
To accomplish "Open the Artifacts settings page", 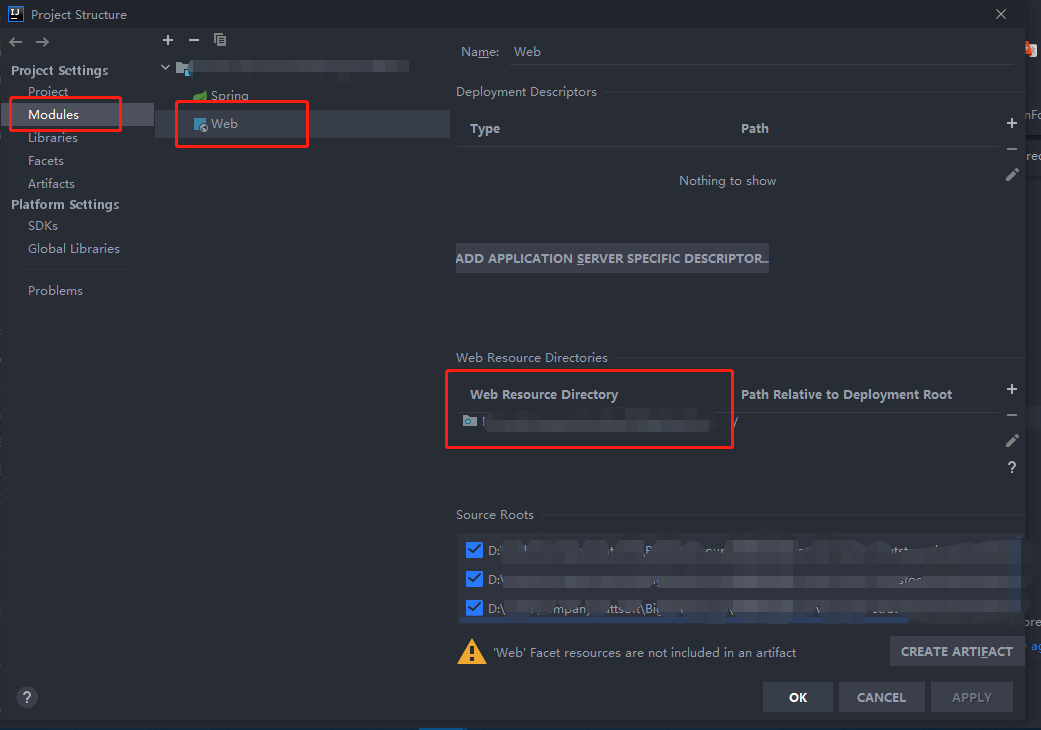I will coord(51,184).
